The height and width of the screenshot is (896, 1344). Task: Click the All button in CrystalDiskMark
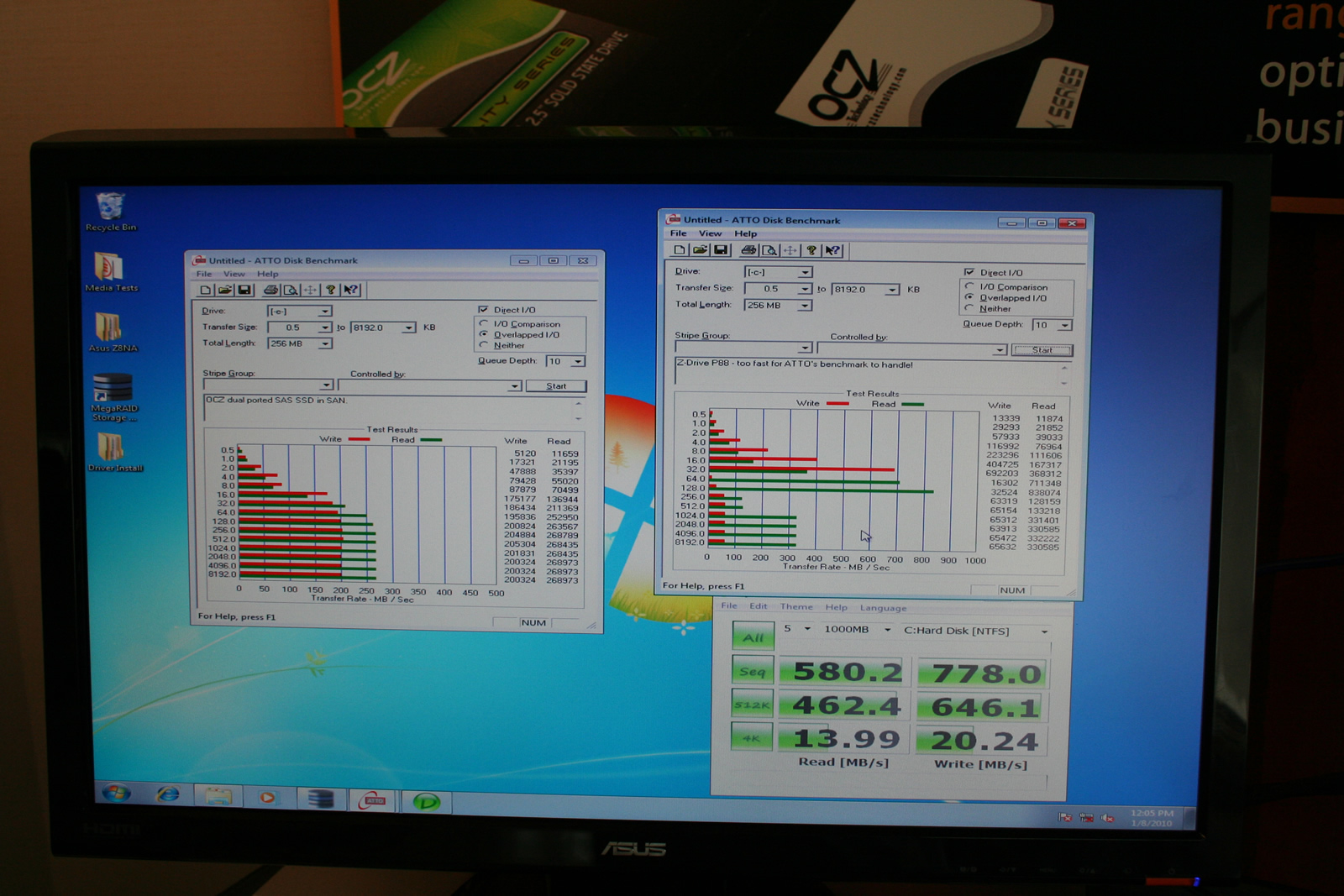click(753, 637)
